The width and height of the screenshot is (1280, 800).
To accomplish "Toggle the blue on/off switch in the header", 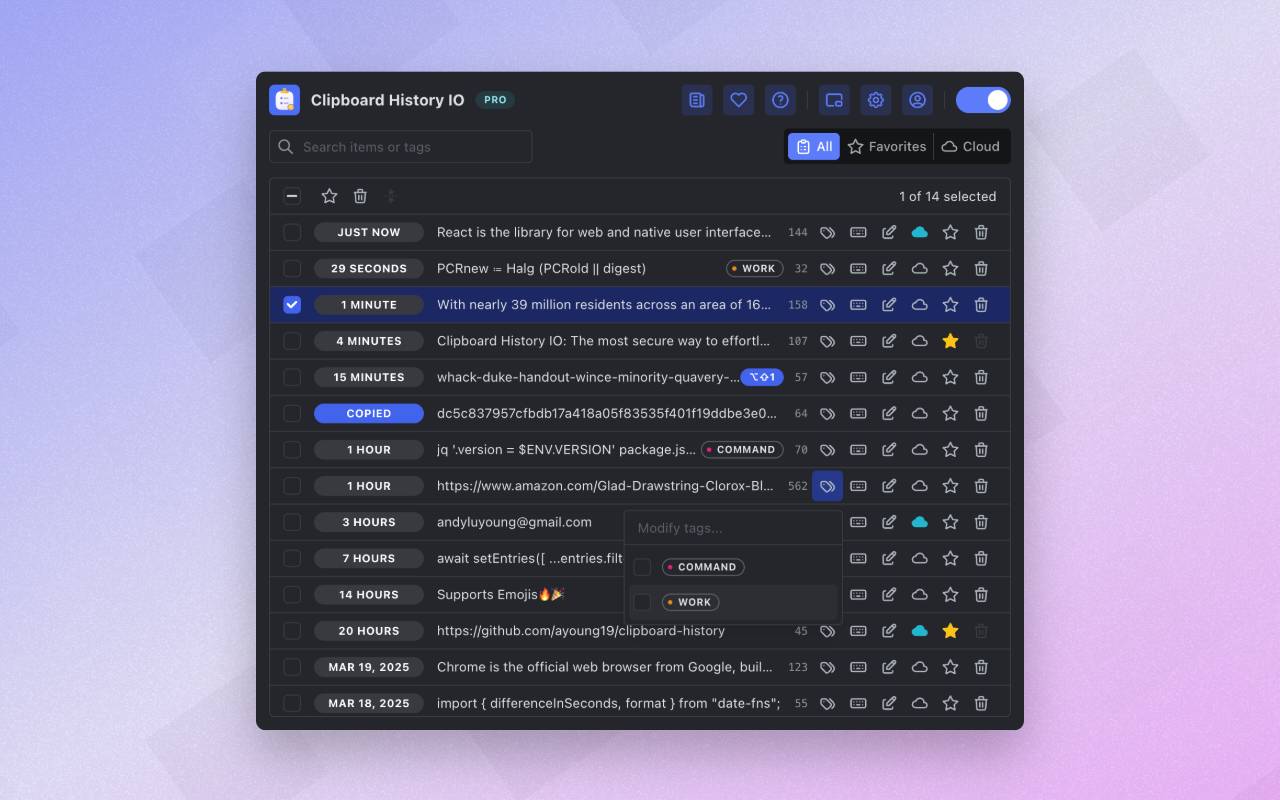I will coord(984,100).
